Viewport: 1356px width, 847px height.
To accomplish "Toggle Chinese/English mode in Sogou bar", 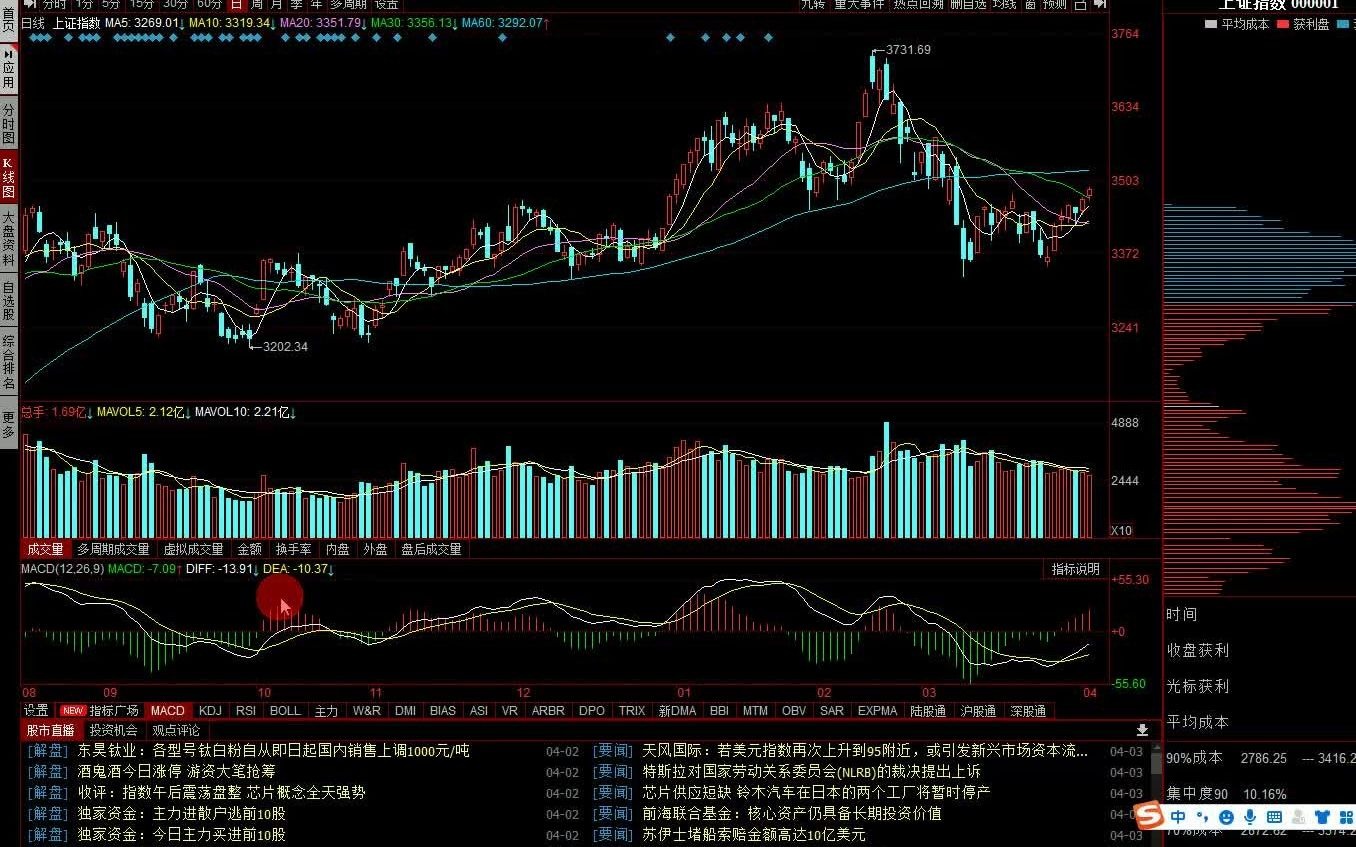I will (x=1177, y=816).
